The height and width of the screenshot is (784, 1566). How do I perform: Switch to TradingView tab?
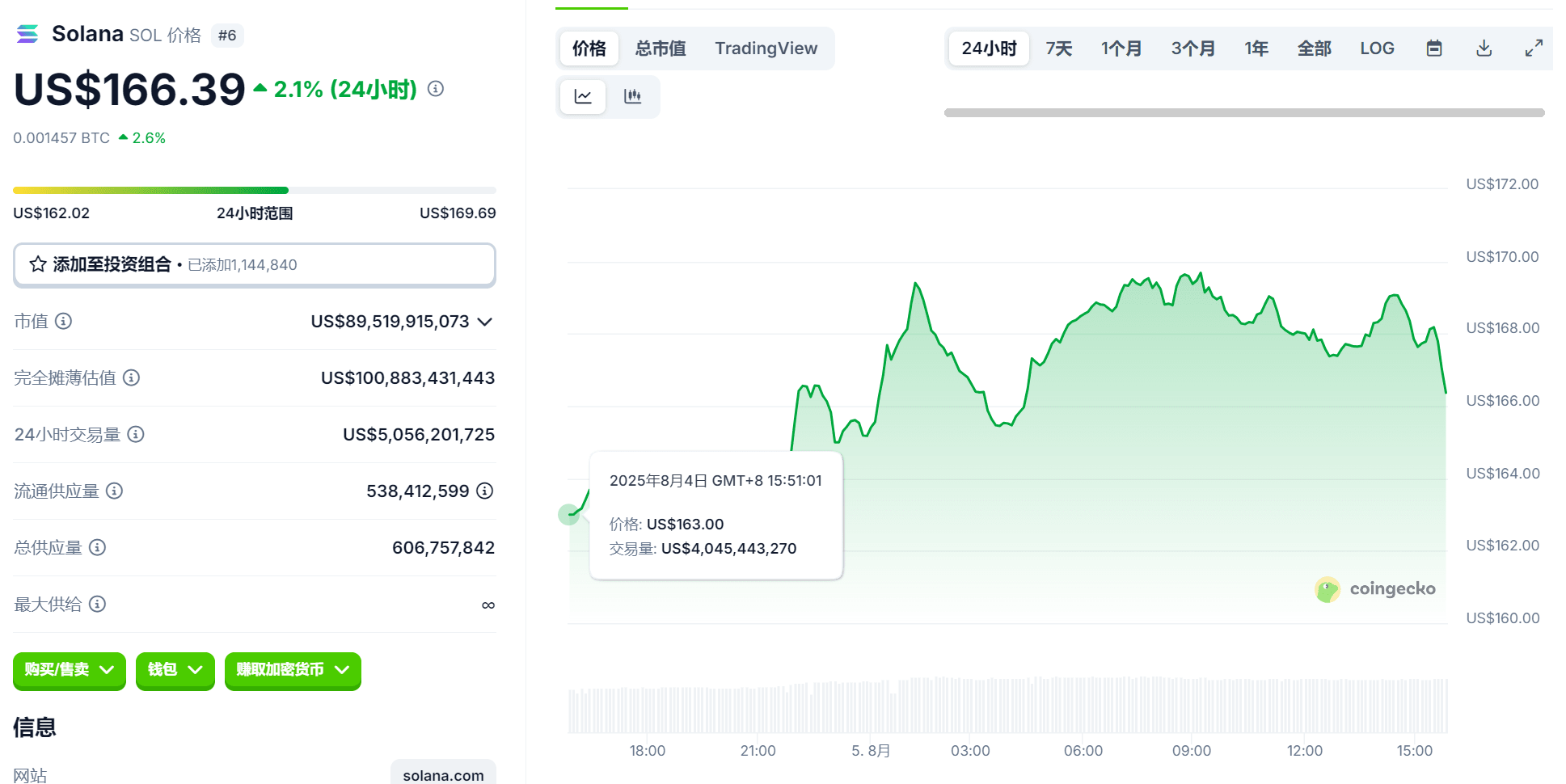click(x=766, y=48)
